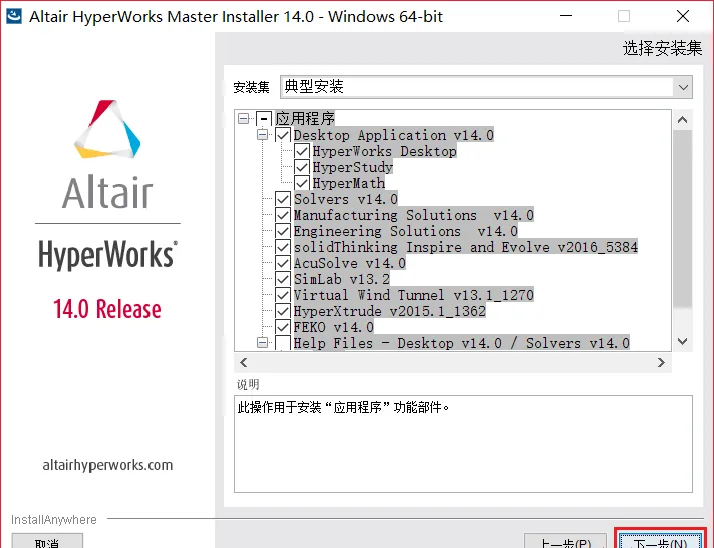Uncheck HyperStudy checkbox
The width and height of the screenshot is (714, 548).
pos(302,167)
